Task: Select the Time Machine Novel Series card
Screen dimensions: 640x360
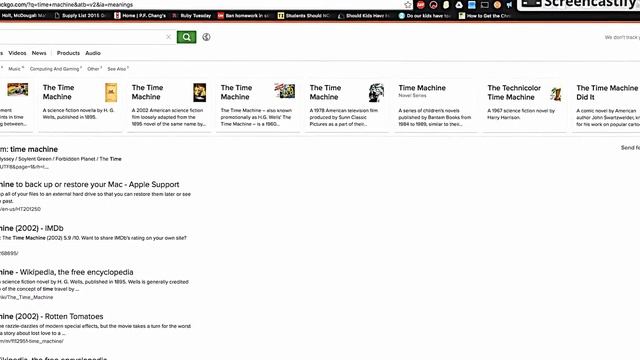Action: pos(436,105)
